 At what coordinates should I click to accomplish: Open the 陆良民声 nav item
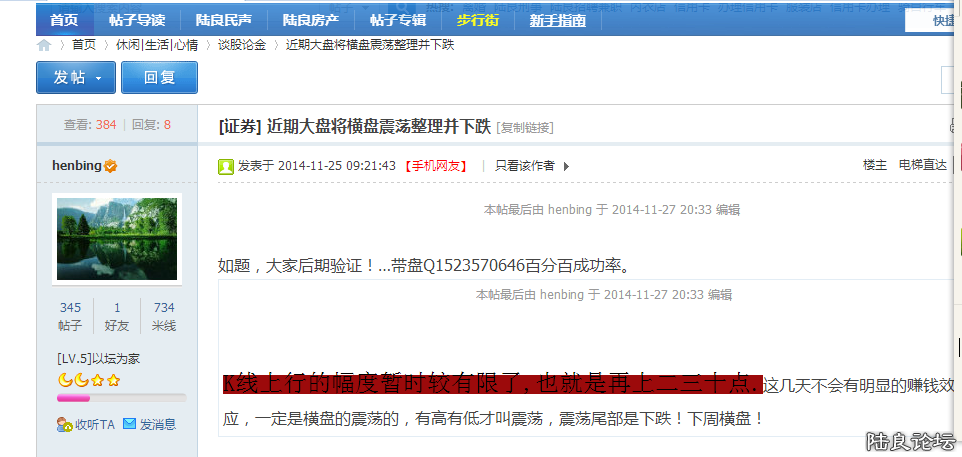coord(224,20)
